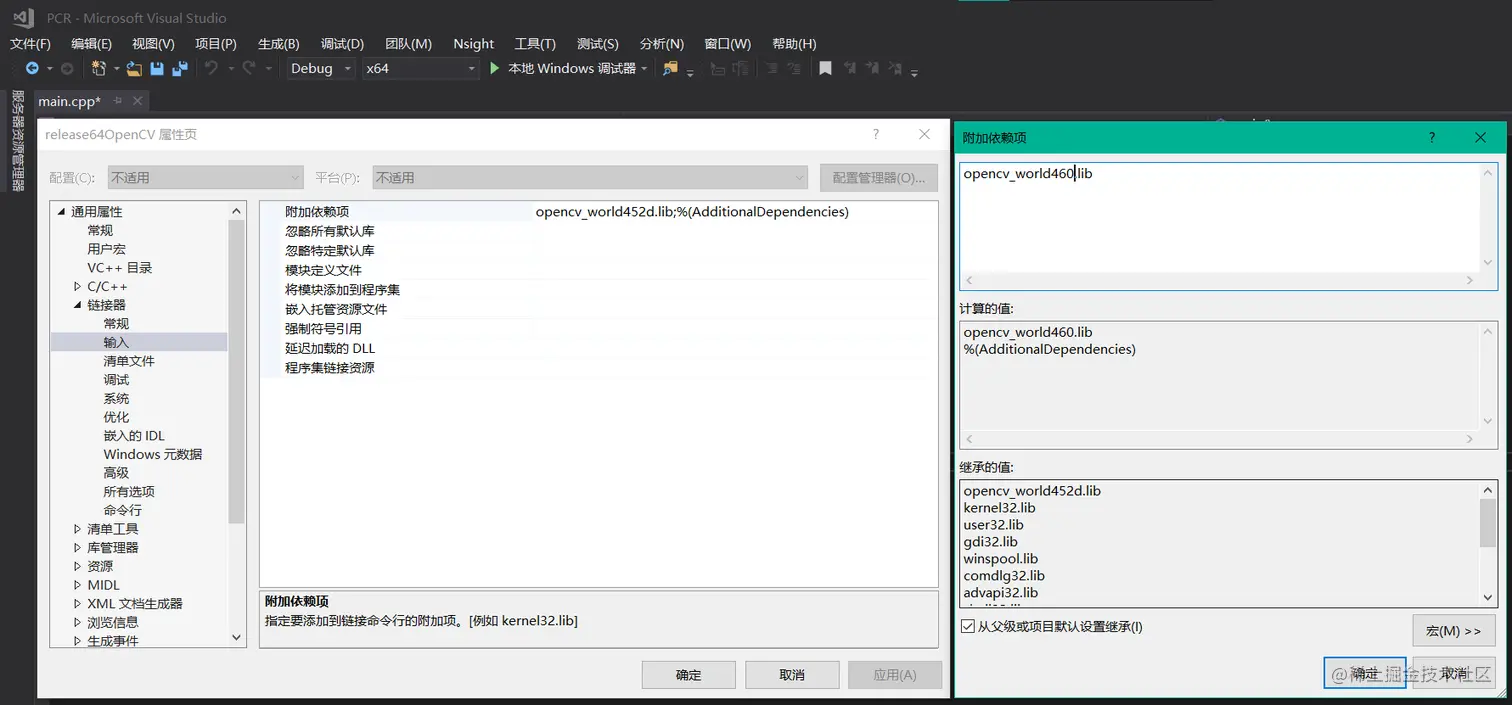Viewport: 1512px width, 705px height.
Task: Click the 宏(M) >> button
Action: point(1454,631)
